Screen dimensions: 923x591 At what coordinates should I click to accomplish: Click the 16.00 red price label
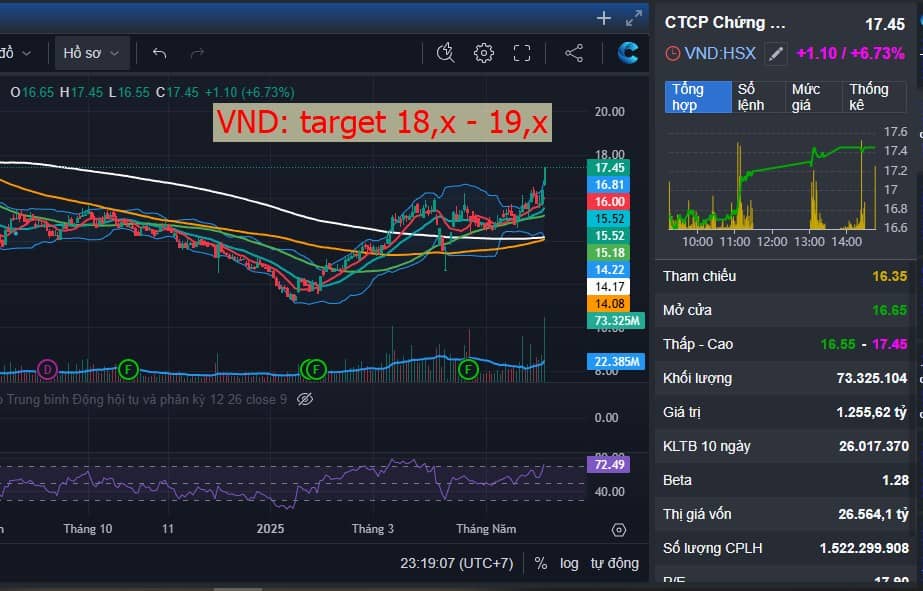pyautogui.click(x=609, y=202)
